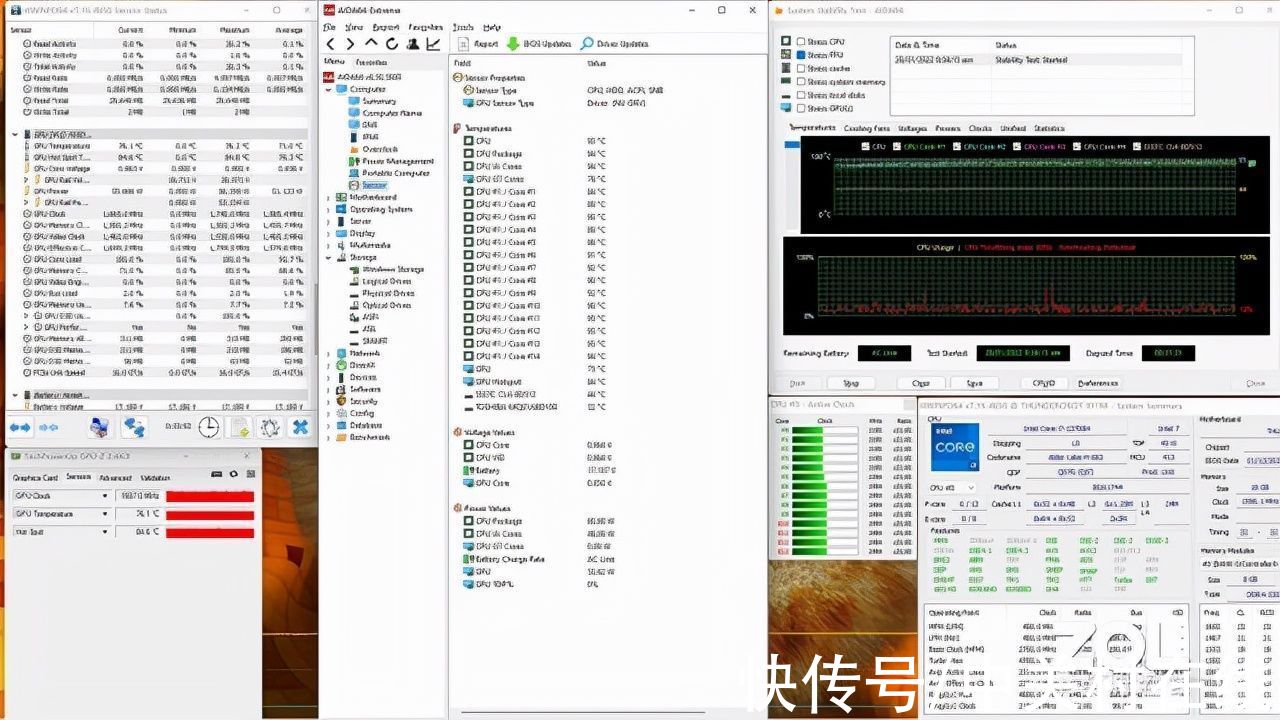Open GPU Clock dropdown in GPU-Z
1280x720 pixels.
(105, 496)
